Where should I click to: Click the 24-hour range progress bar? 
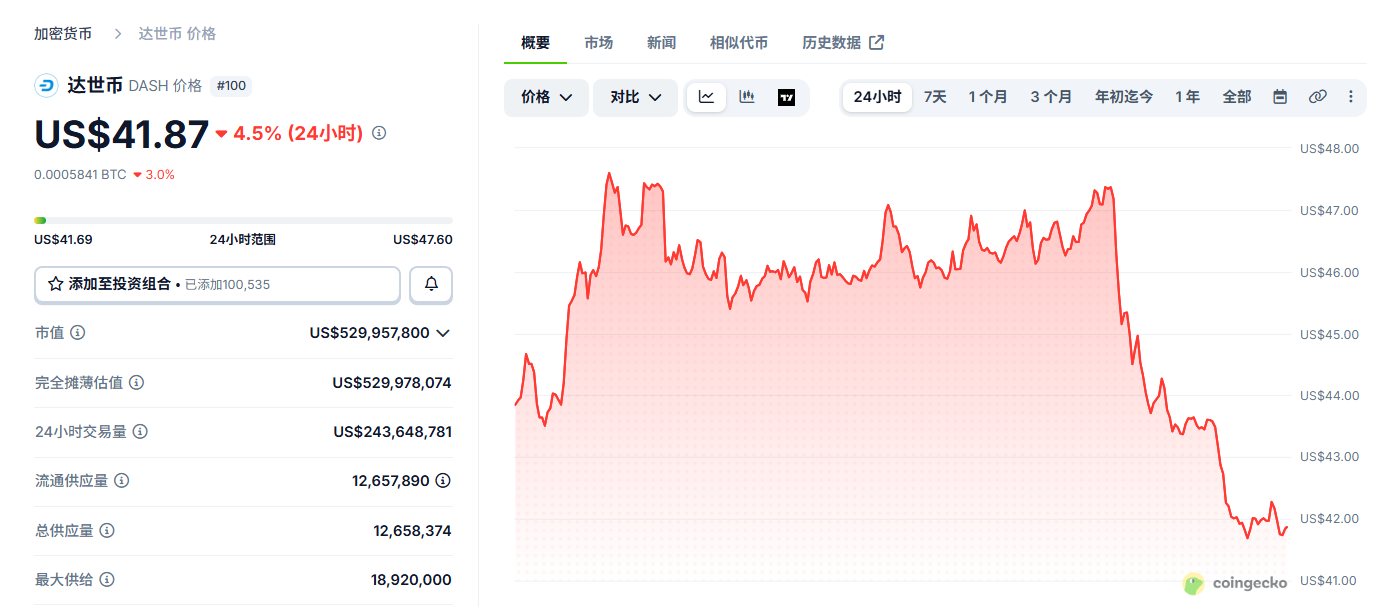click(243, 220)
